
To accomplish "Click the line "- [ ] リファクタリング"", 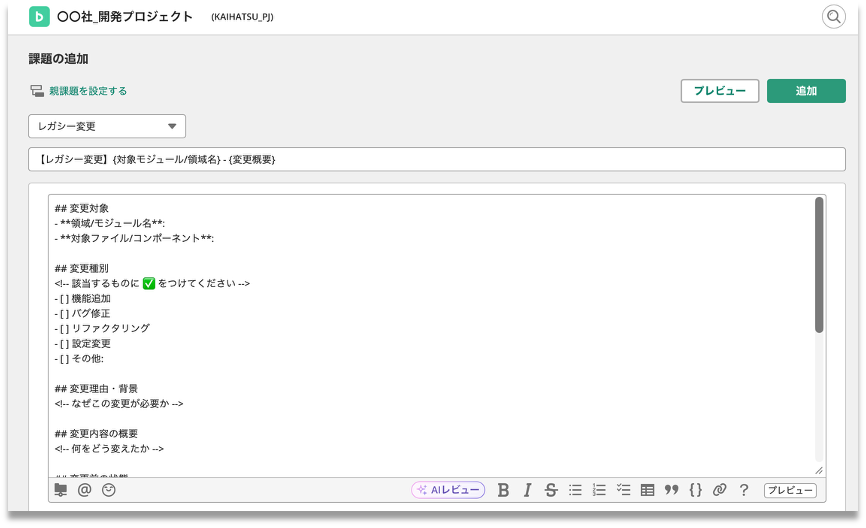I will coord(102,329).
